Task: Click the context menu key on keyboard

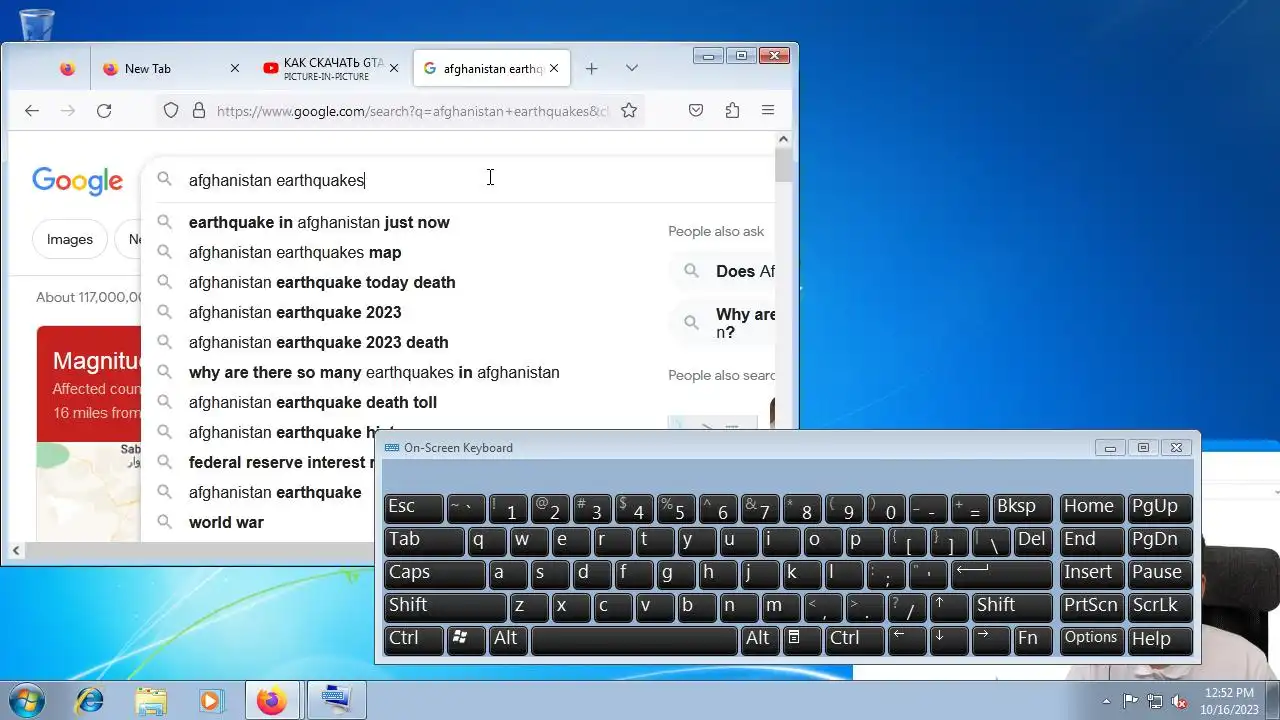Action: tap(802, 639)
